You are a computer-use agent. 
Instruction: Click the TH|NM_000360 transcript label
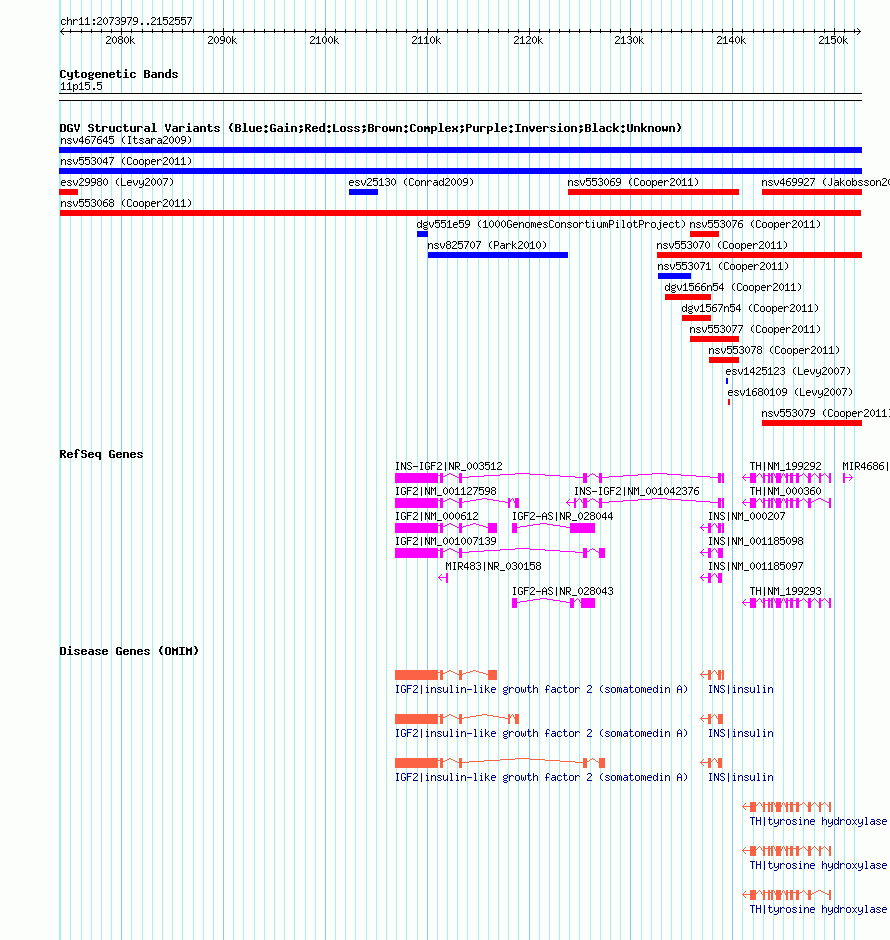point(785,491)
